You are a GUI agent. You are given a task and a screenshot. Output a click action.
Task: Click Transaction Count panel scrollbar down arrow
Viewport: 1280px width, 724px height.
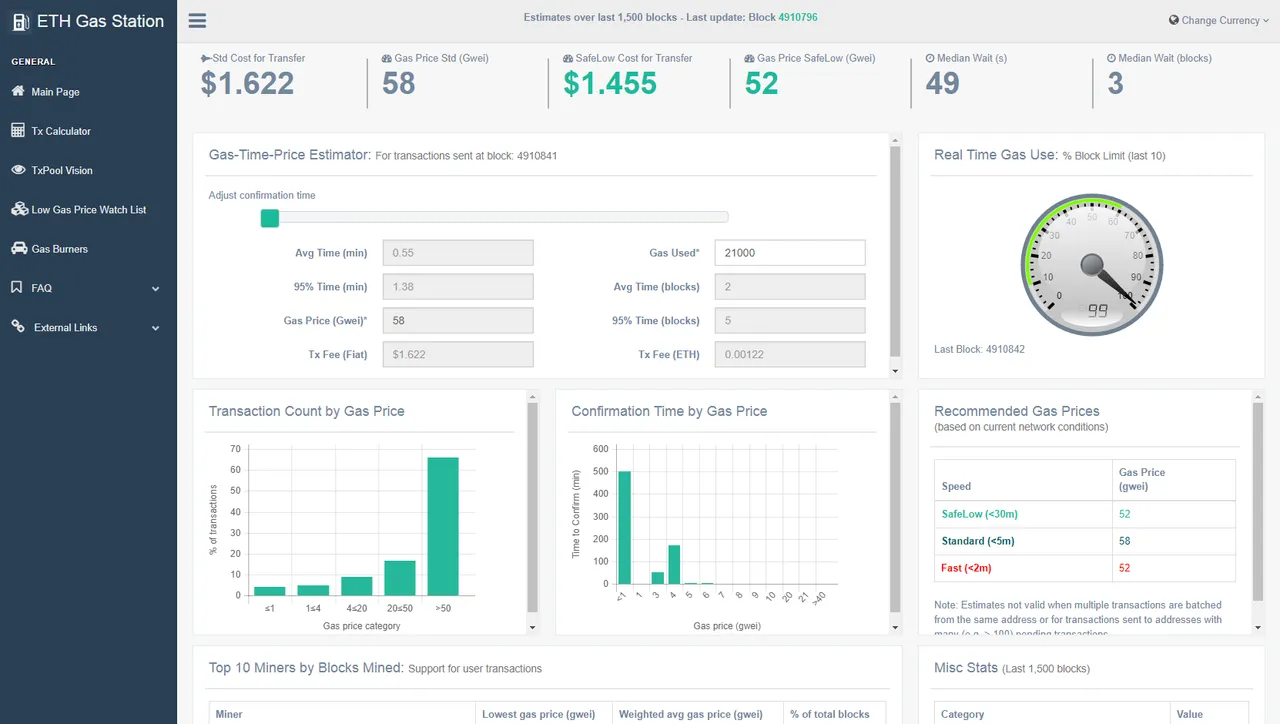pos(532,627)
